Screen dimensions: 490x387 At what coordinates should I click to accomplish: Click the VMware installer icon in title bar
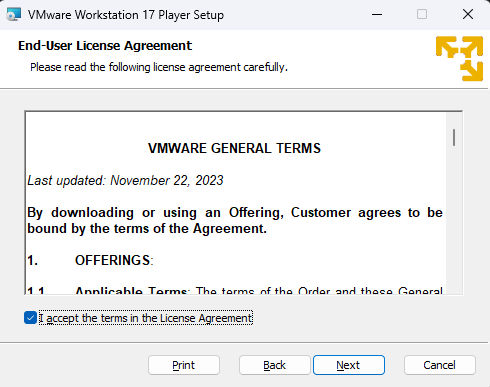point(14,15)
